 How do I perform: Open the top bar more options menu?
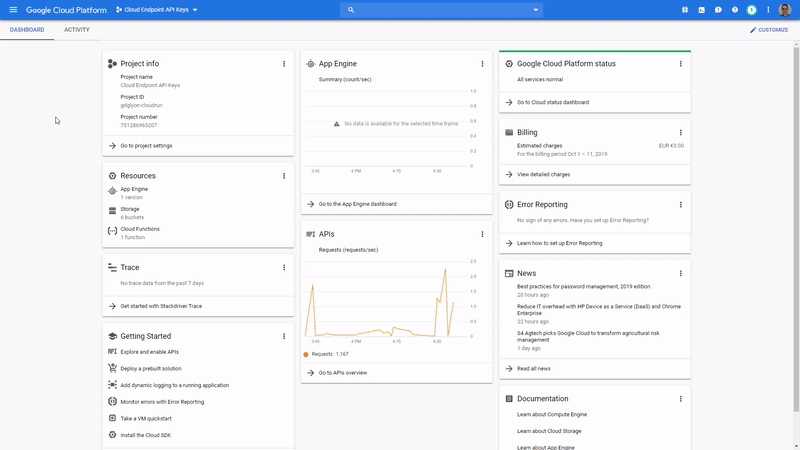click(x=768, y=10)
